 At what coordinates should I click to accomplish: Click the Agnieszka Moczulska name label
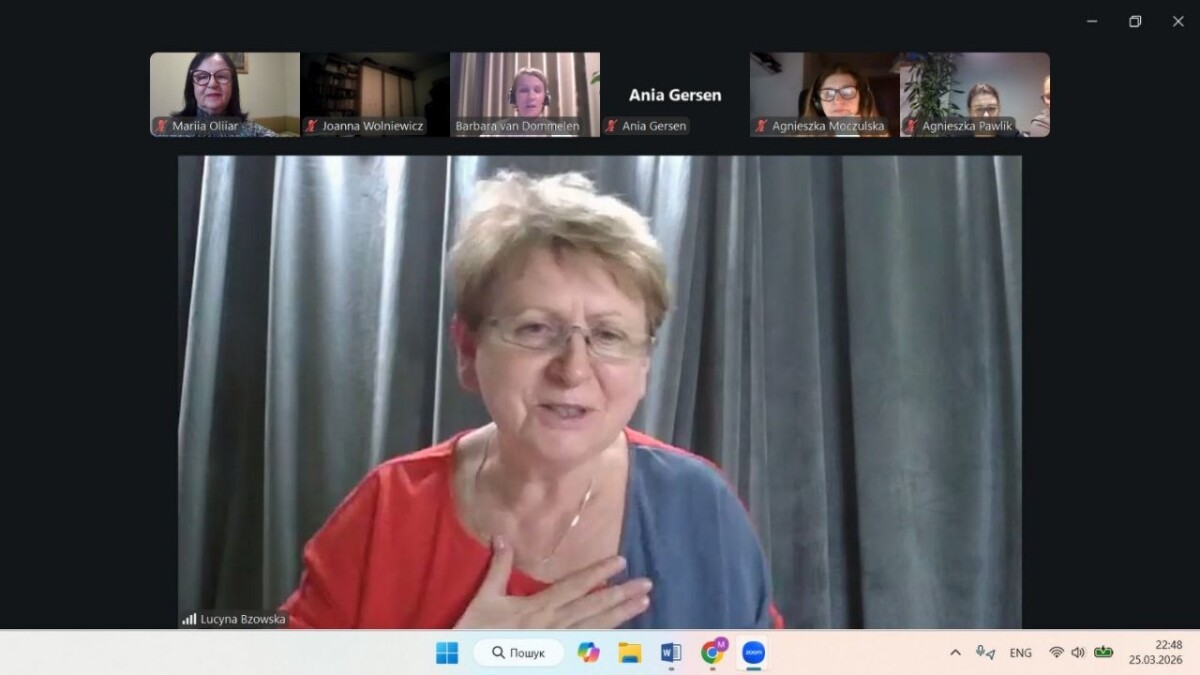point(828,126)
